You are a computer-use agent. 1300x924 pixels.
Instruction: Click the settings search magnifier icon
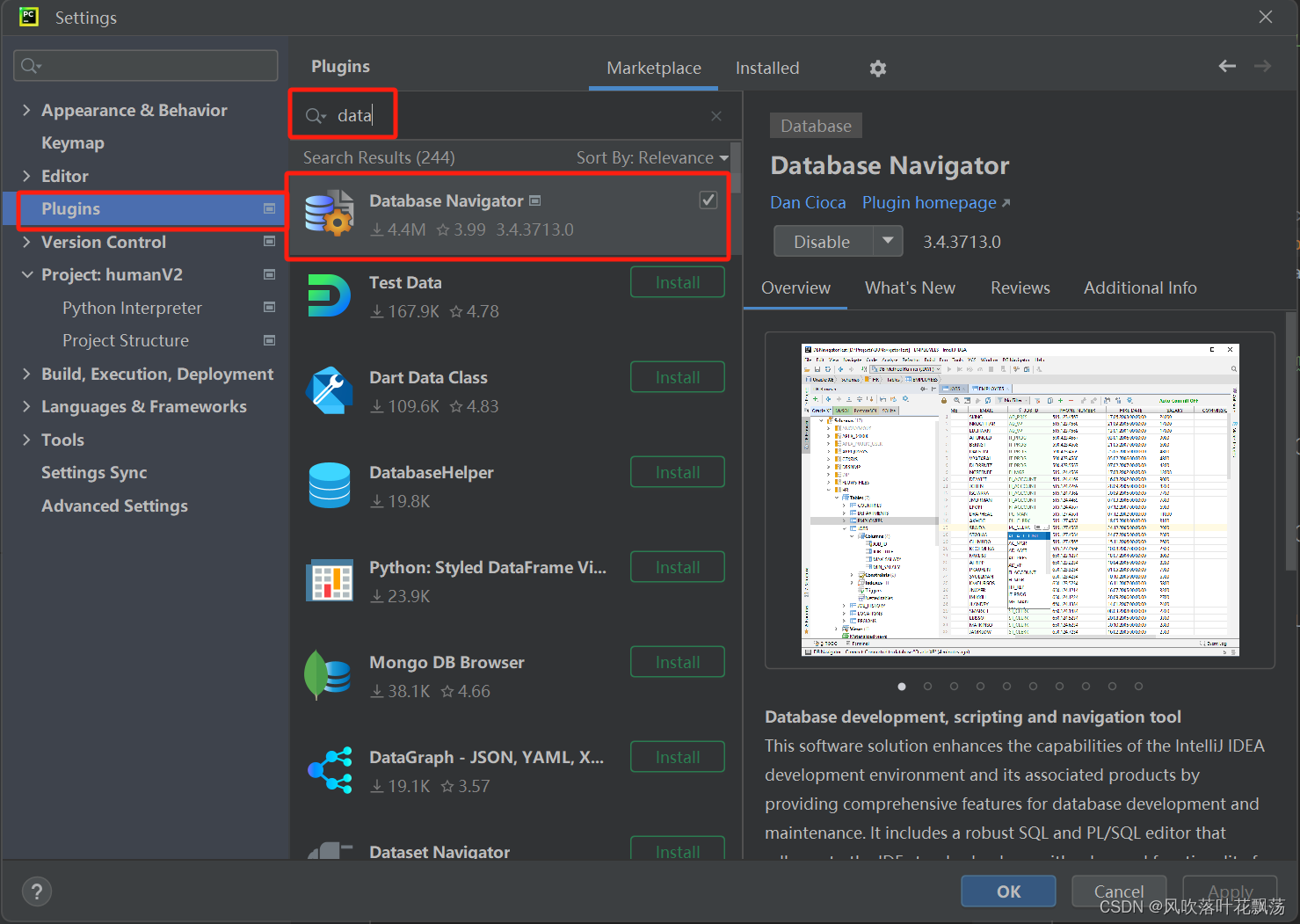31,66
